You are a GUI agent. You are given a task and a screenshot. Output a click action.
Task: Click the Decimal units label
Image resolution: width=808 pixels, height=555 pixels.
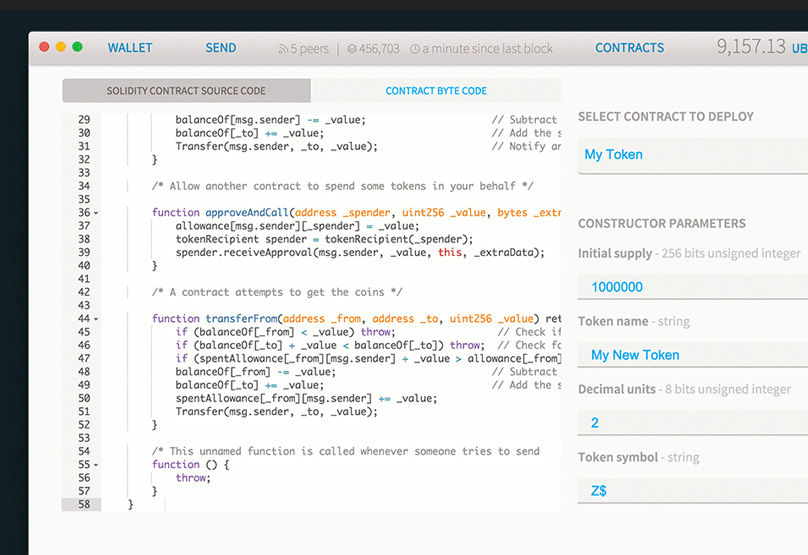[617, 390]
